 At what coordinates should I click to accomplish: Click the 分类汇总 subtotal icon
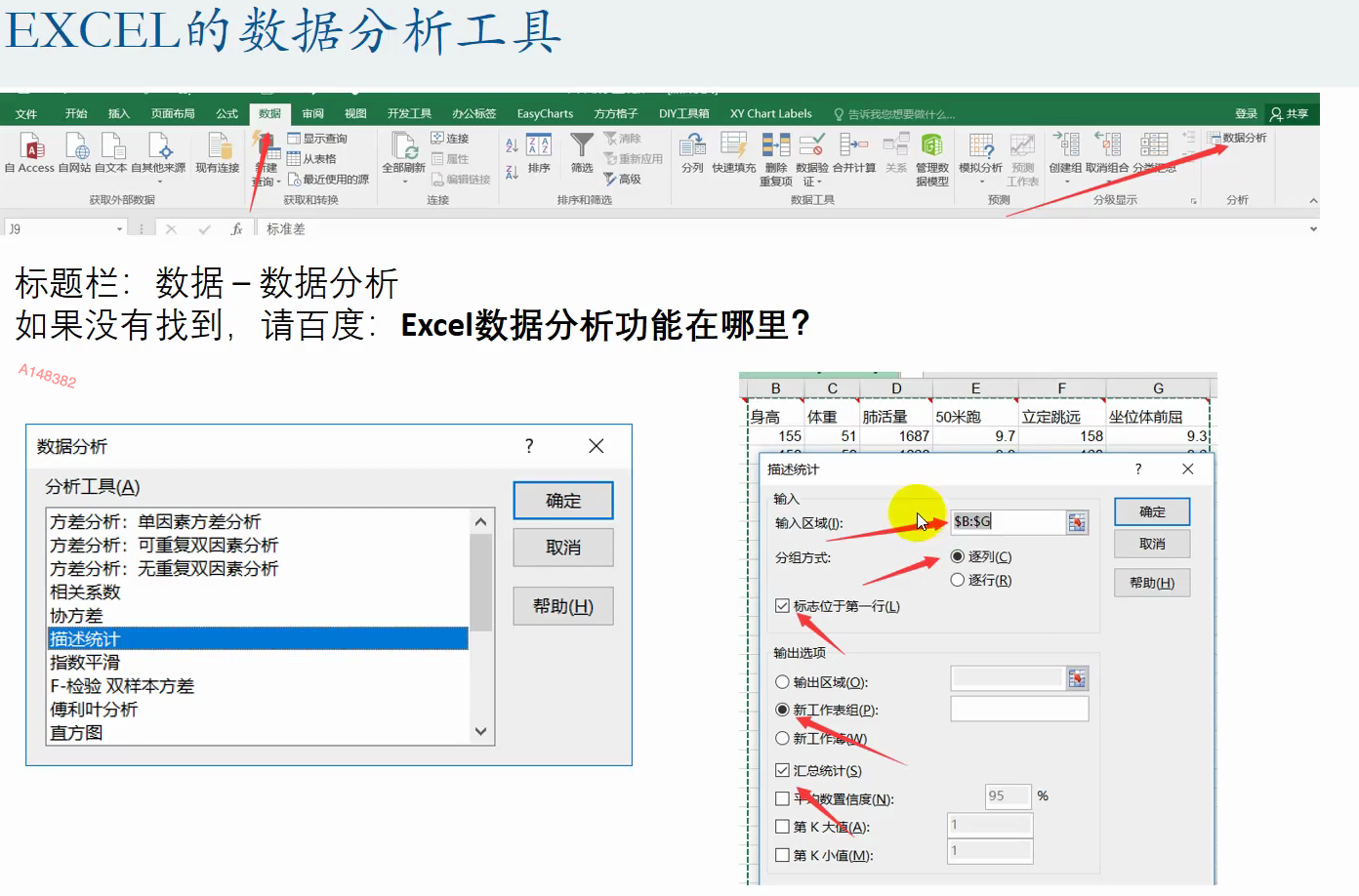point(1154,145)
